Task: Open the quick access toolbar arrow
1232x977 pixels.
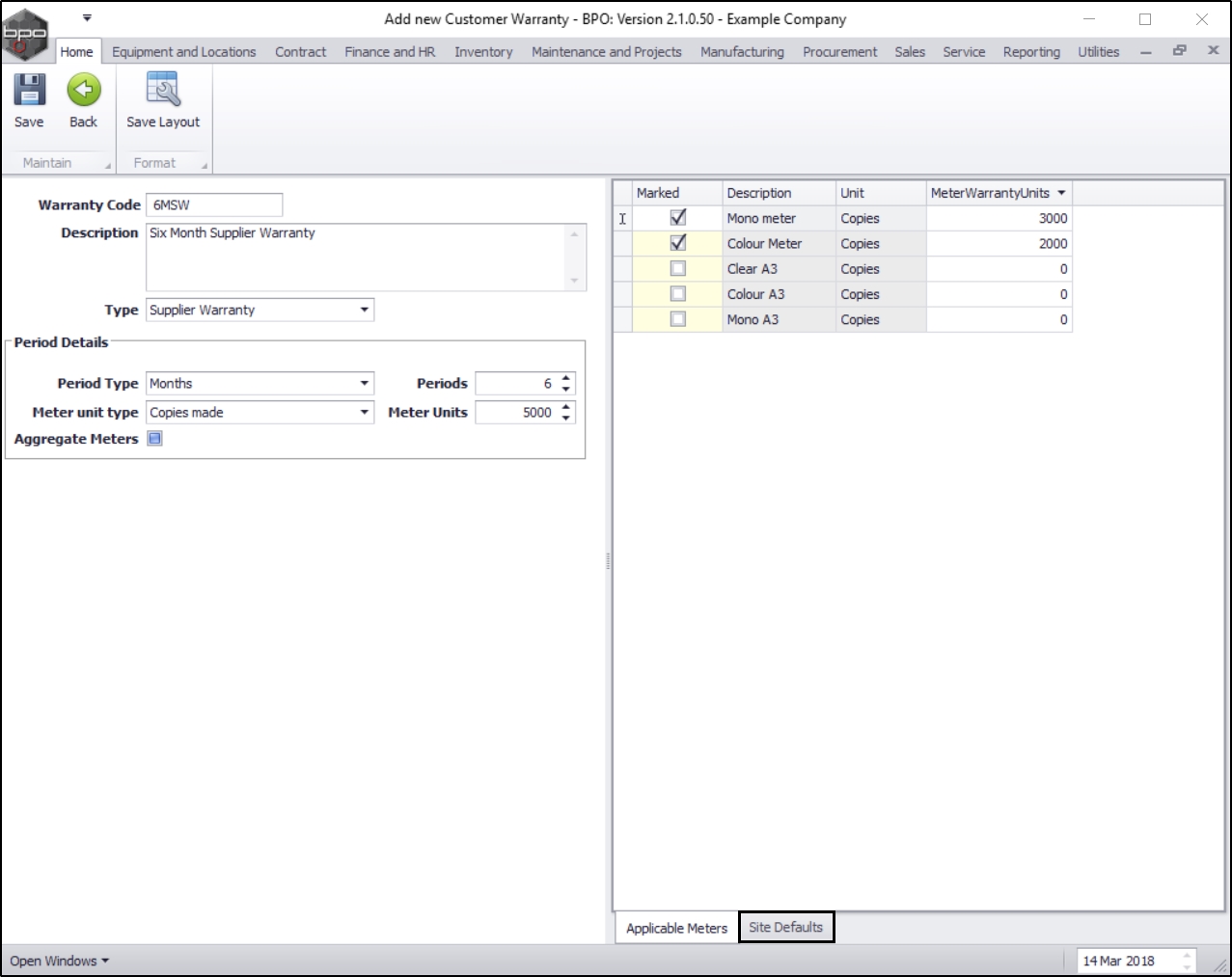Action: coord(87,17)
